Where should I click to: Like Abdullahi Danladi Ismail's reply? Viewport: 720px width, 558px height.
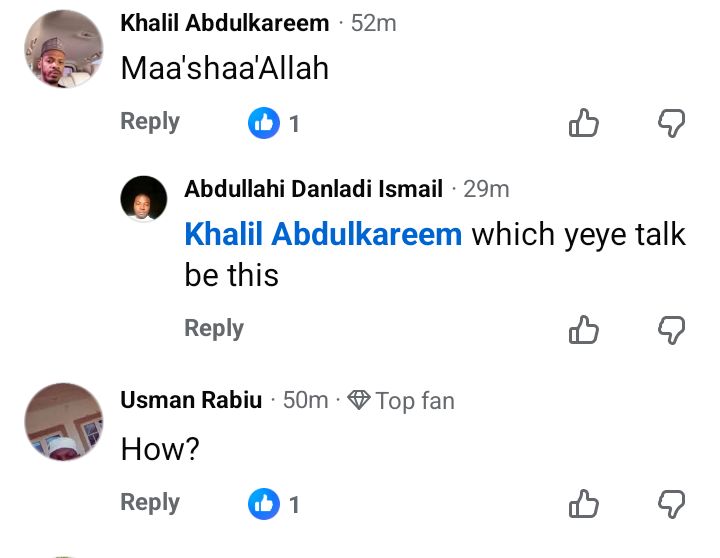584,329
